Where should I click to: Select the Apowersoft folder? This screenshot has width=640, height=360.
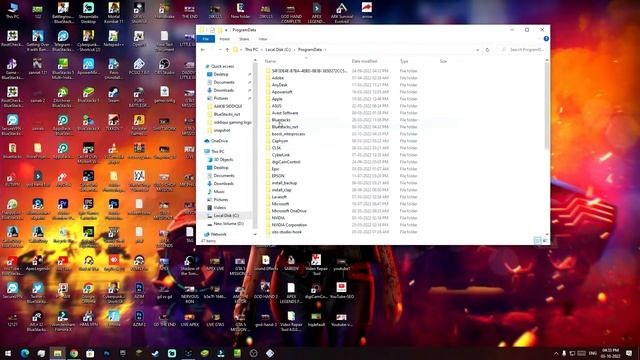click(x=282, y=92)
